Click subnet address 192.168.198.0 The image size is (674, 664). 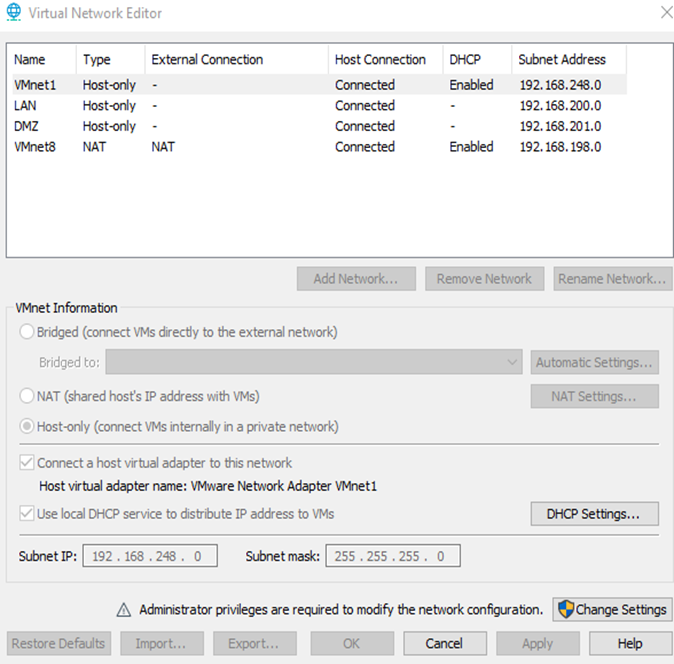point(561,147)
